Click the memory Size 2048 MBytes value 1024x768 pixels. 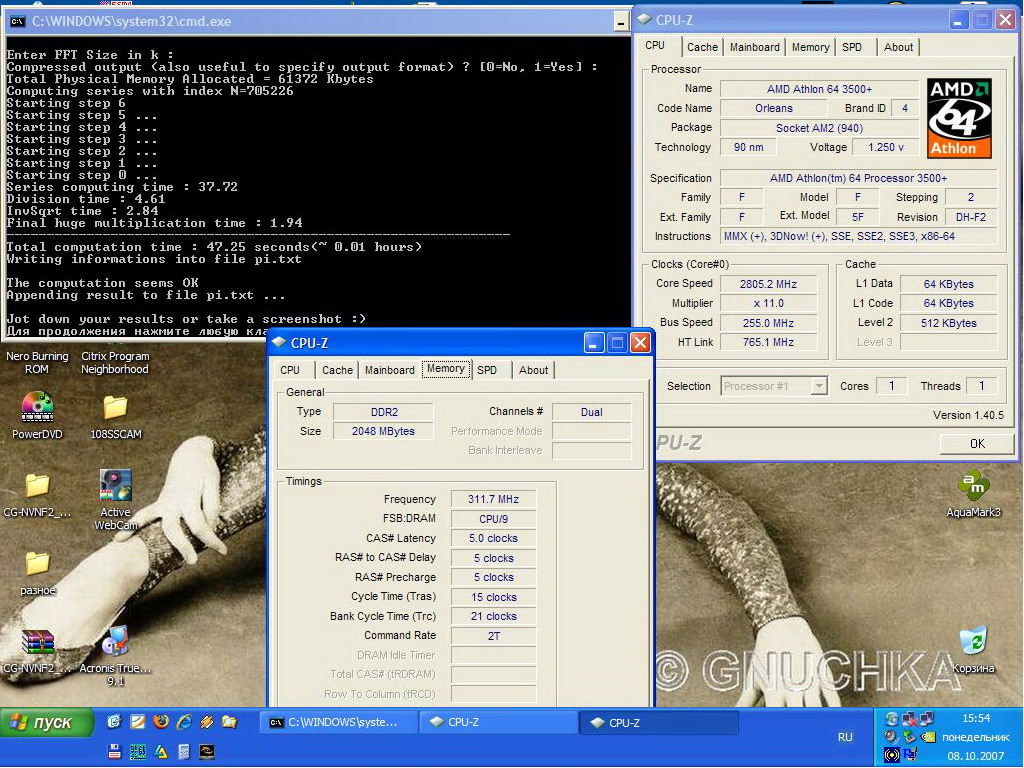[x=383, y=431]
